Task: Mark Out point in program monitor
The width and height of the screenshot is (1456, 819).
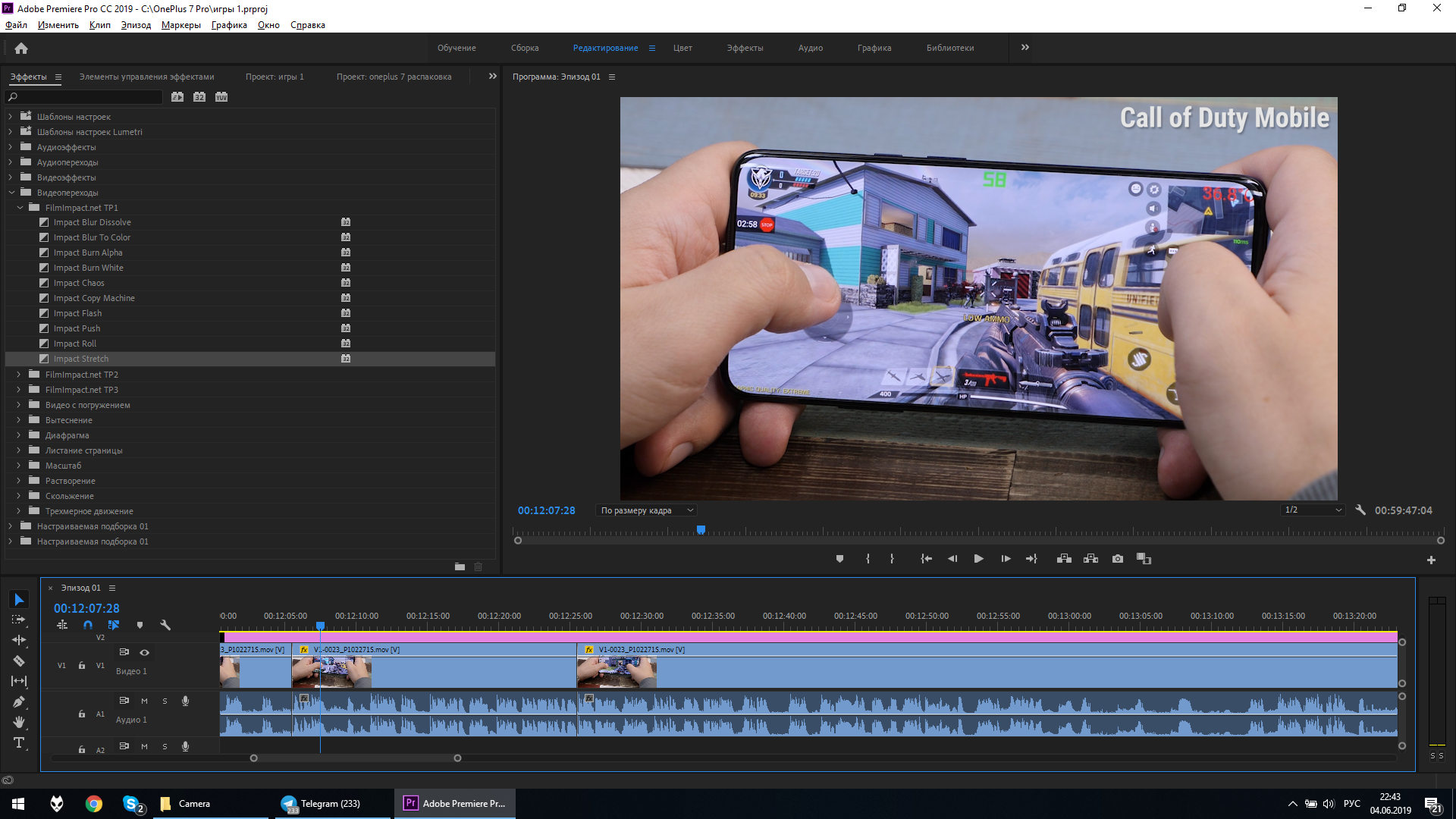Action: (x=892, y=559)
